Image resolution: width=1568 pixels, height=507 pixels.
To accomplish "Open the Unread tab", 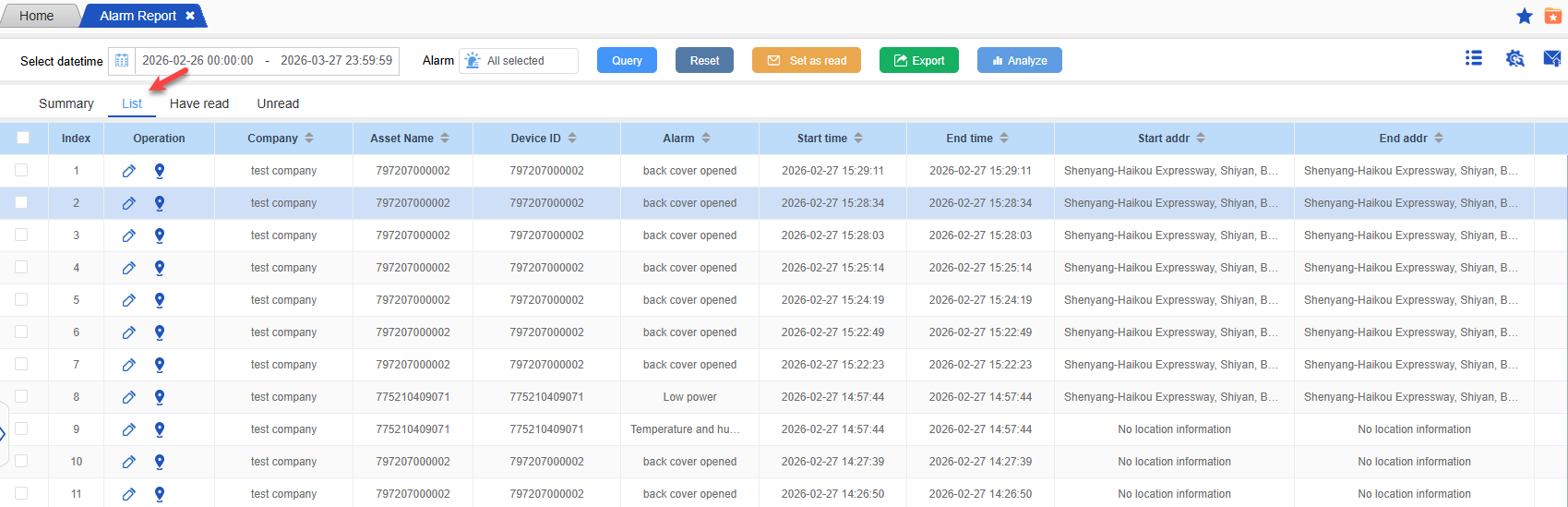I will (x=278, y=103).
